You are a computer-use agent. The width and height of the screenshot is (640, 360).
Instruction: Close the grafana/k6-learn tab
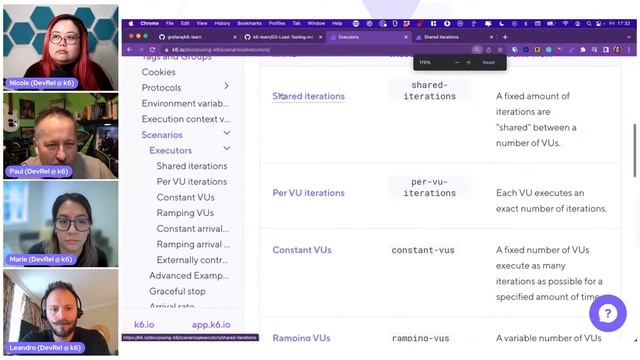(235, 37)
